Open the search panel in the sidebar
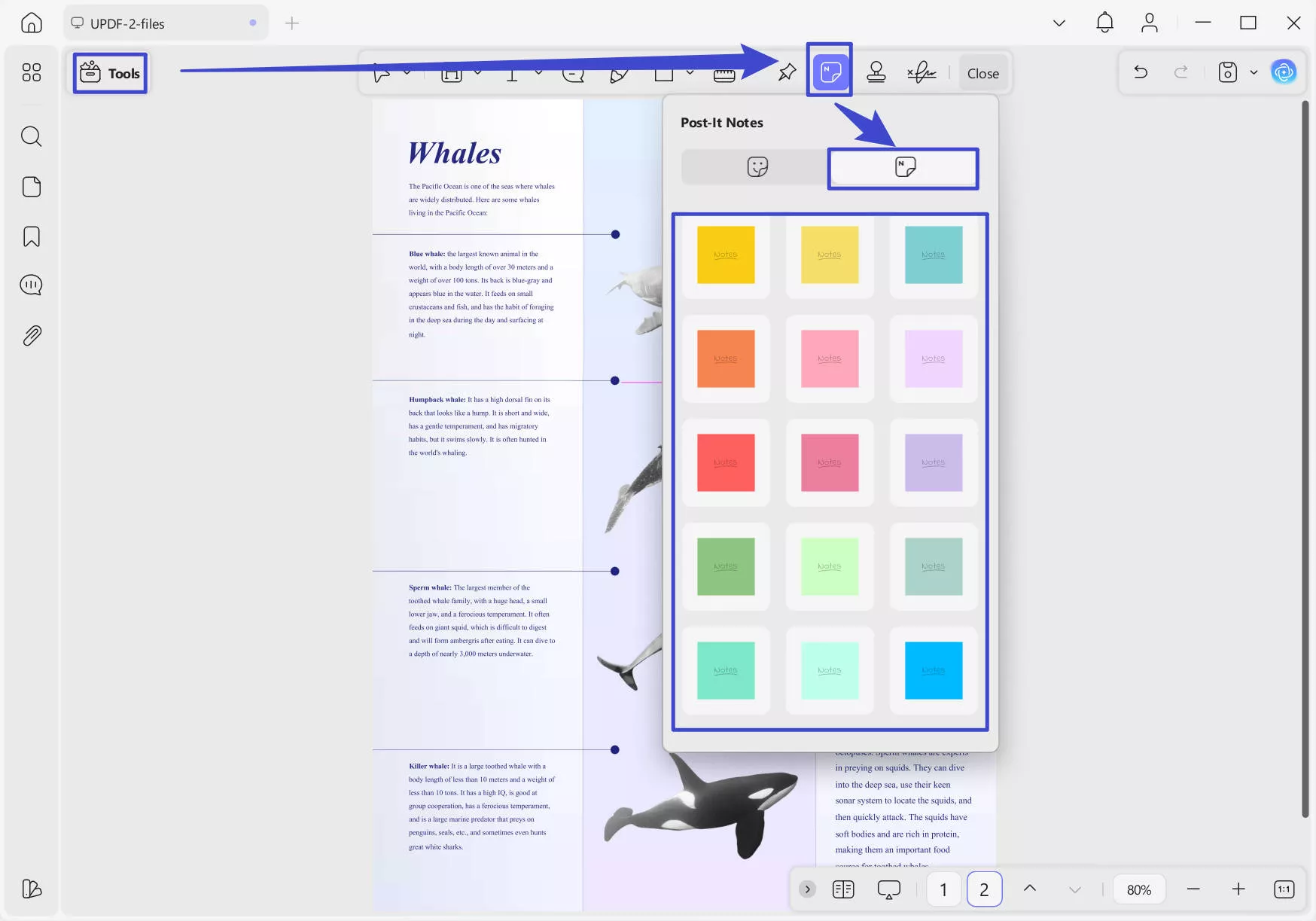Screen dimensions: 1316x921 31,136
